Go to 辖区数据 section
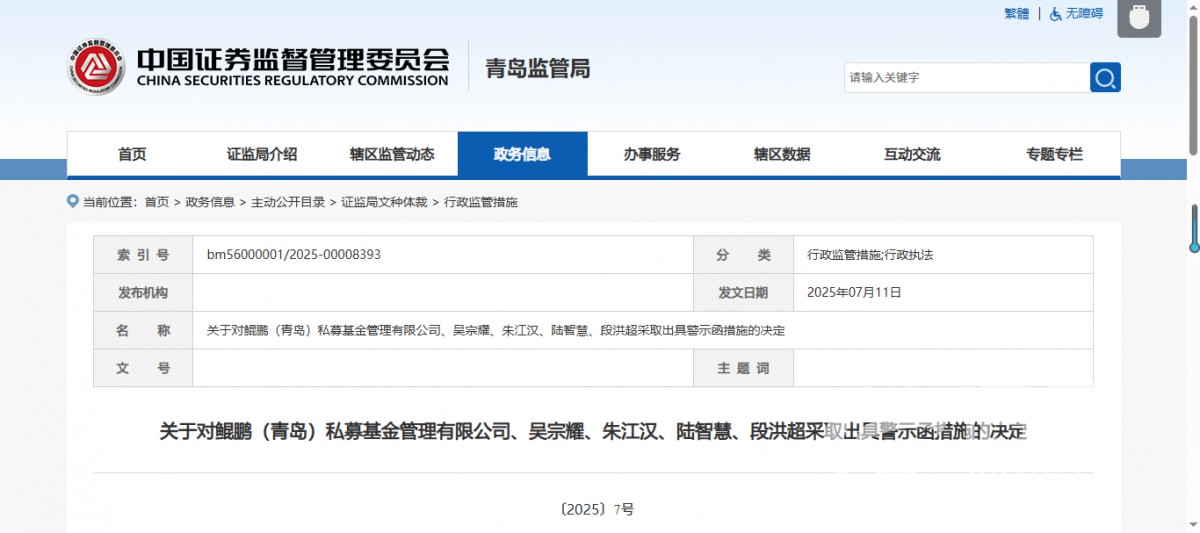This screenshot has height=533, width=1200. [x=782, y=154]
